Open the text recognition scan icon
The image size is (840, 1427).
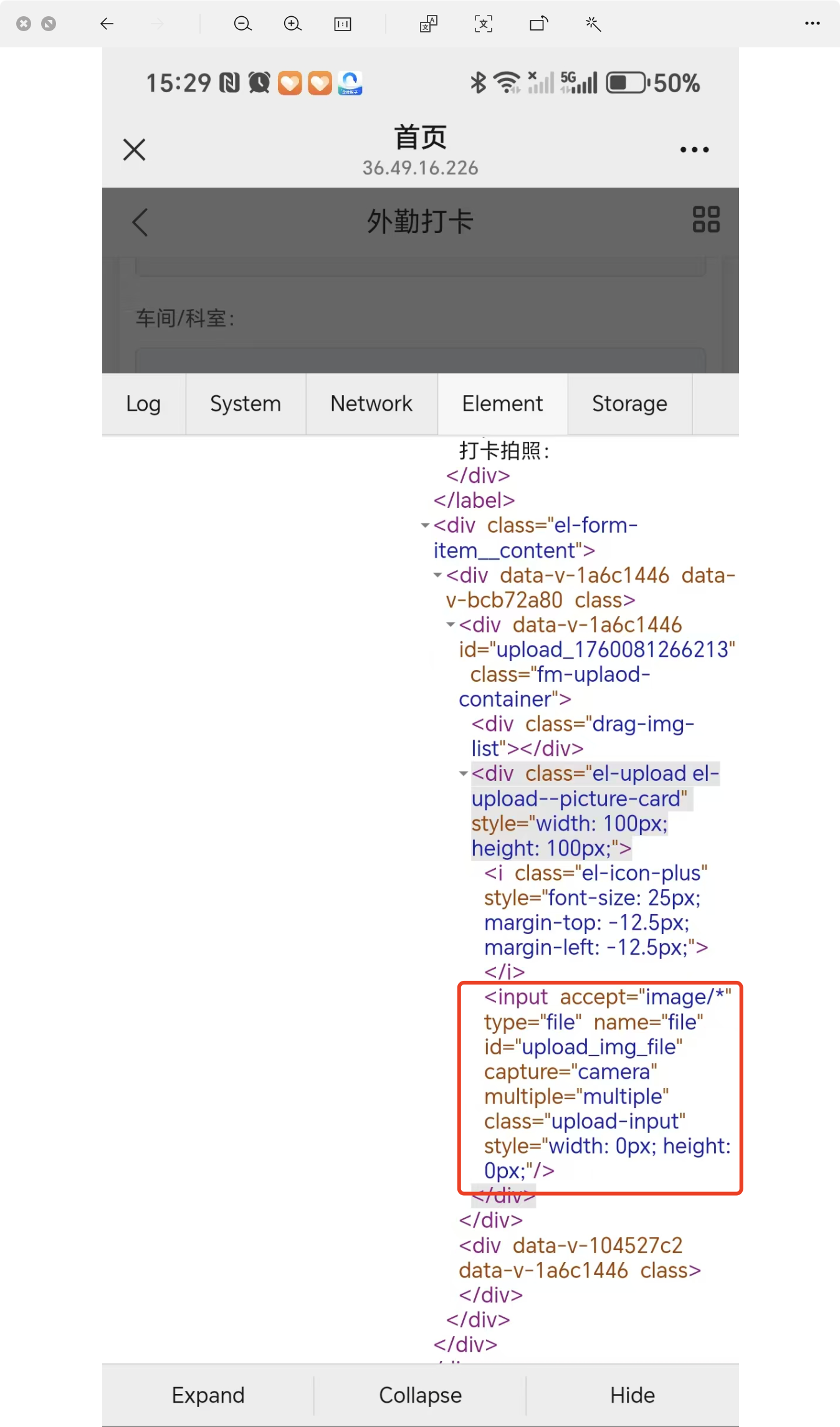point(484,24)
